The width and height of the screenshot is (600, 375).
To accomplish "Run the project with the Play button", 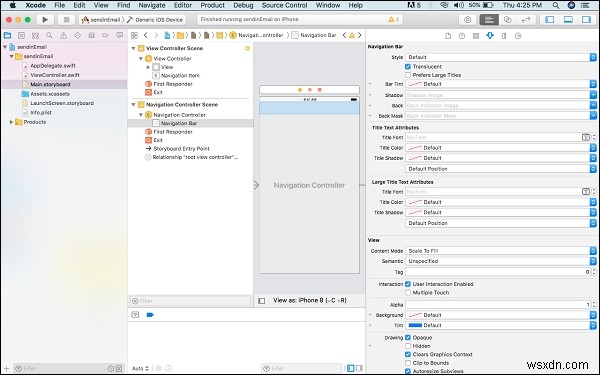I will click(45, 20).
